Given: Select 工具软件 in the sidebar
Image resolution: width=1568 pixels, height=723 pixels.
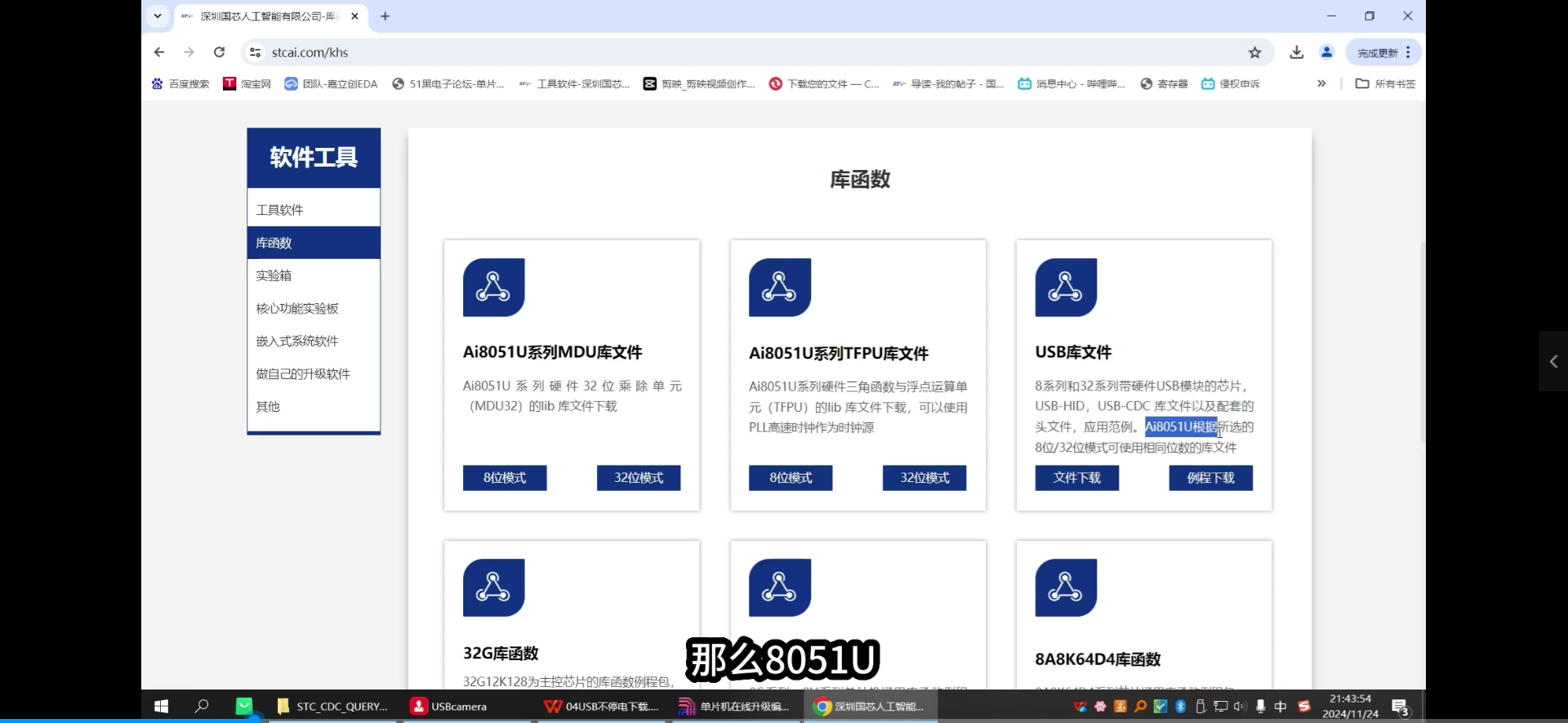Looking at the screenshot, I should pos(314,210).
